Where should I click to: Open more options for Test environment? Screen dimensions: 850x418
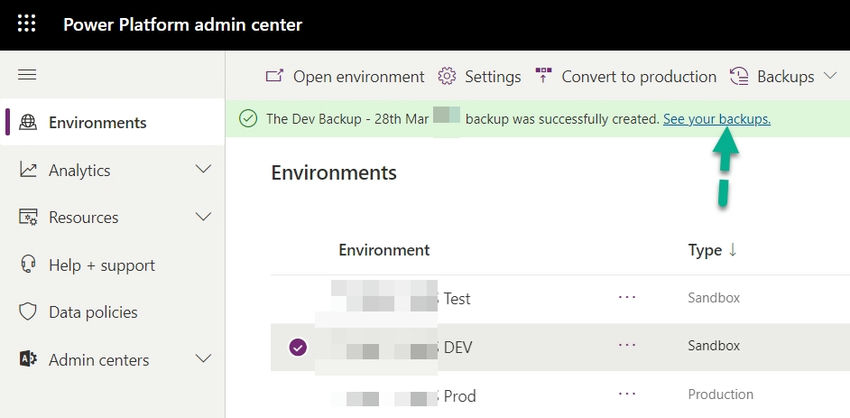(x=627, y=298)
